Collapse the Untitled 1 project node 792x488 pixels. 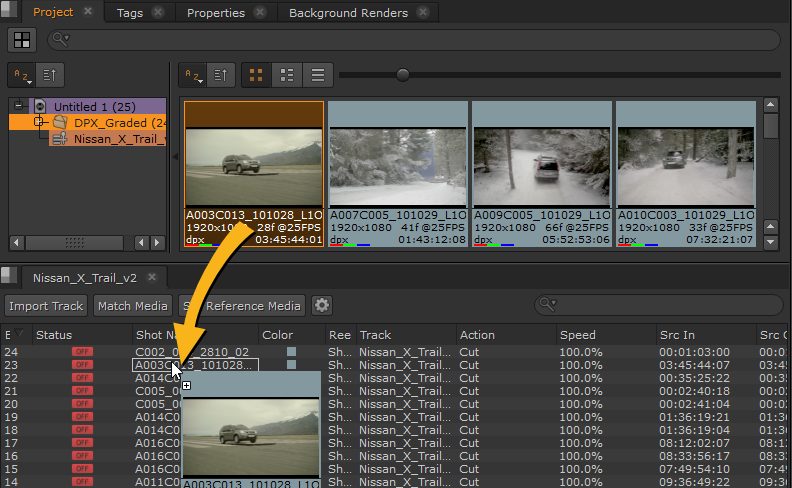[19, 106]
